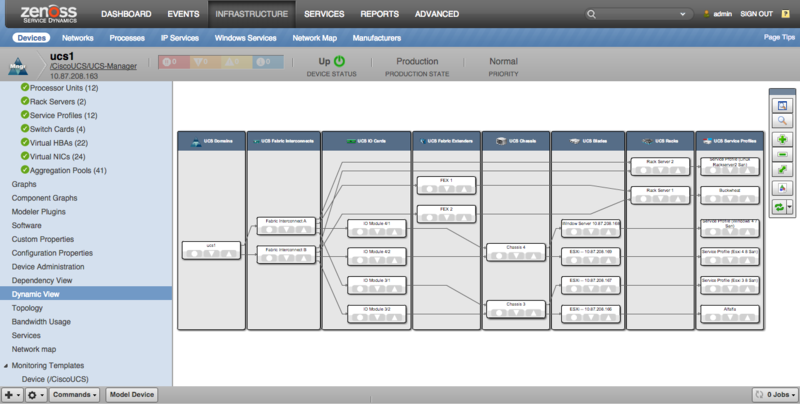Open the Commands dropdown menu
The height and width of the screenshot is (405, 800).
click(74, 395)
